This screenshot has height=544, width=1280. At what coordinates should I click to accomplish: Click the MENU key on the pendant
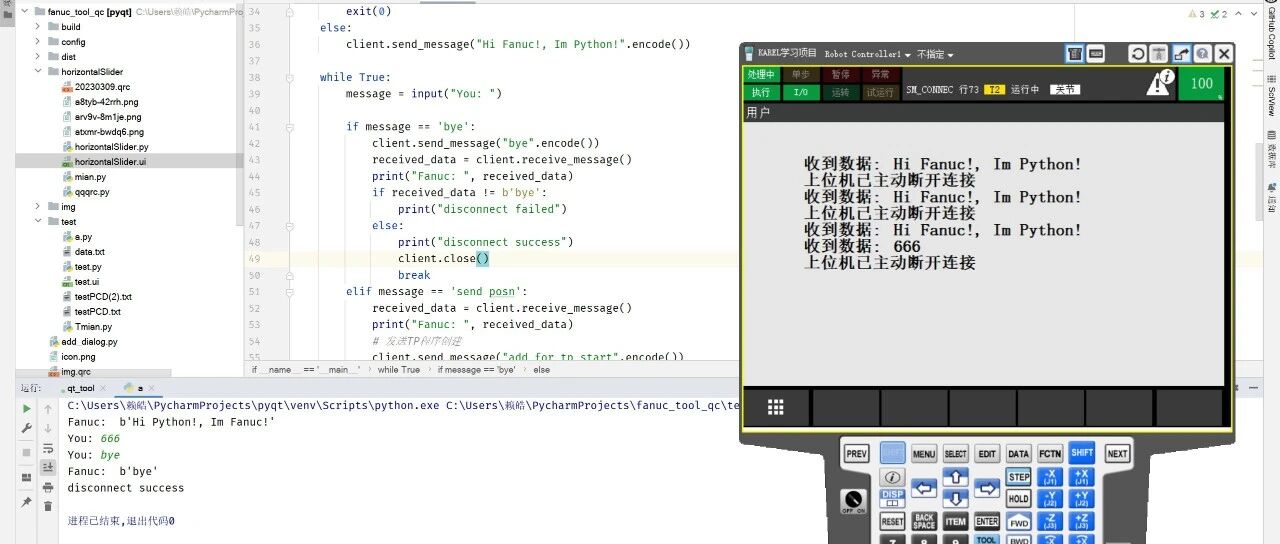[924, 454]
